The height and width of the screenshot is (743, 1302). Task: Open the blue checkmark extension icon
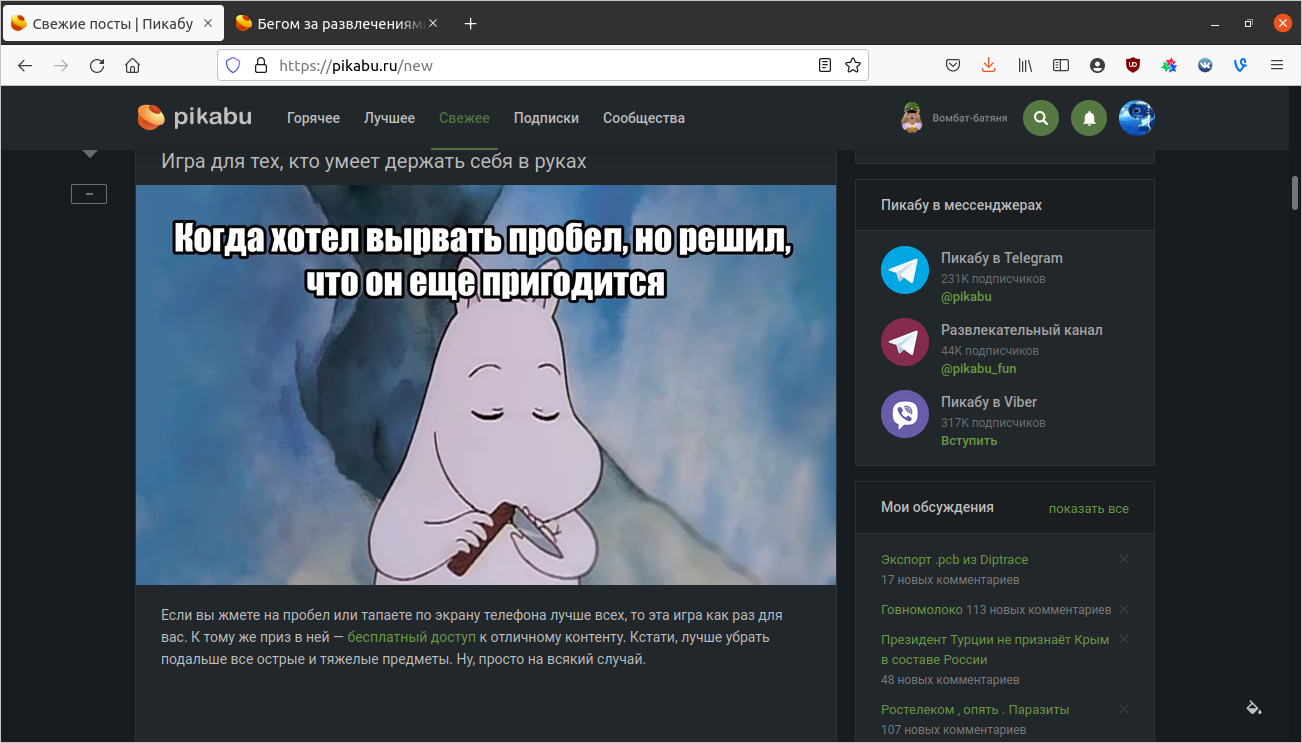click(1241, 65)
